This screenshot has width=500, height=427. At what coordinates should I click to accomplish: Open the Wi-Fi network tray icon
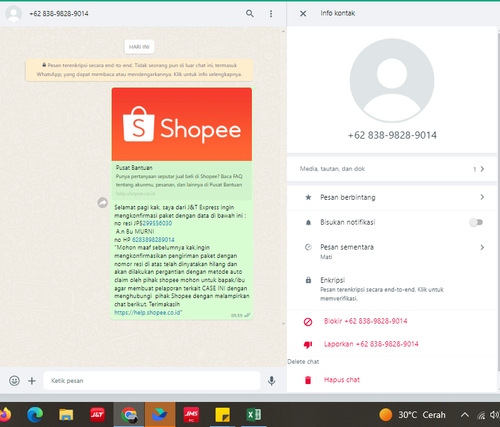click(481, 415)
